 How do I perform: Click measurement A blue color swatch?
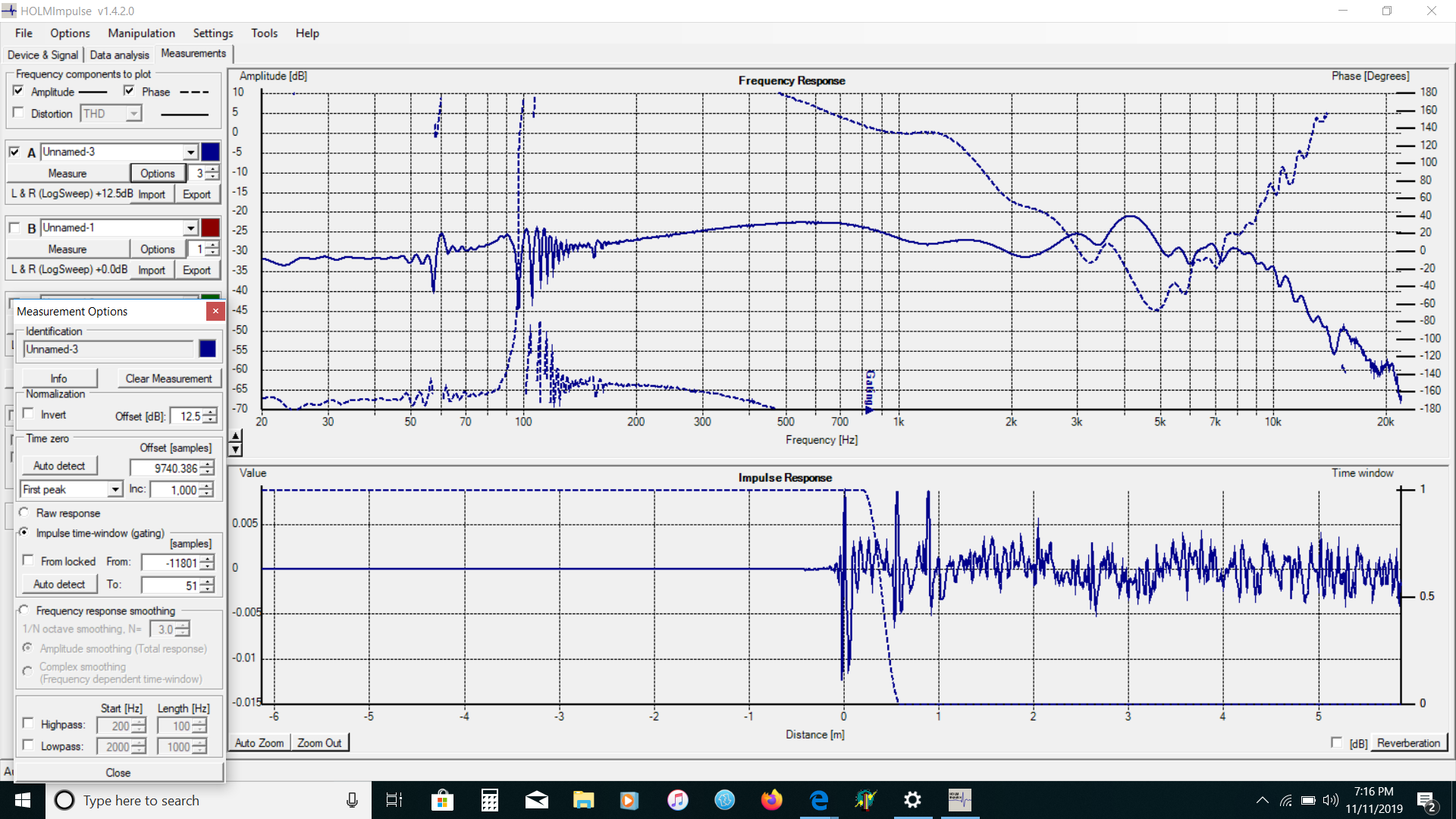click(210, 152)
